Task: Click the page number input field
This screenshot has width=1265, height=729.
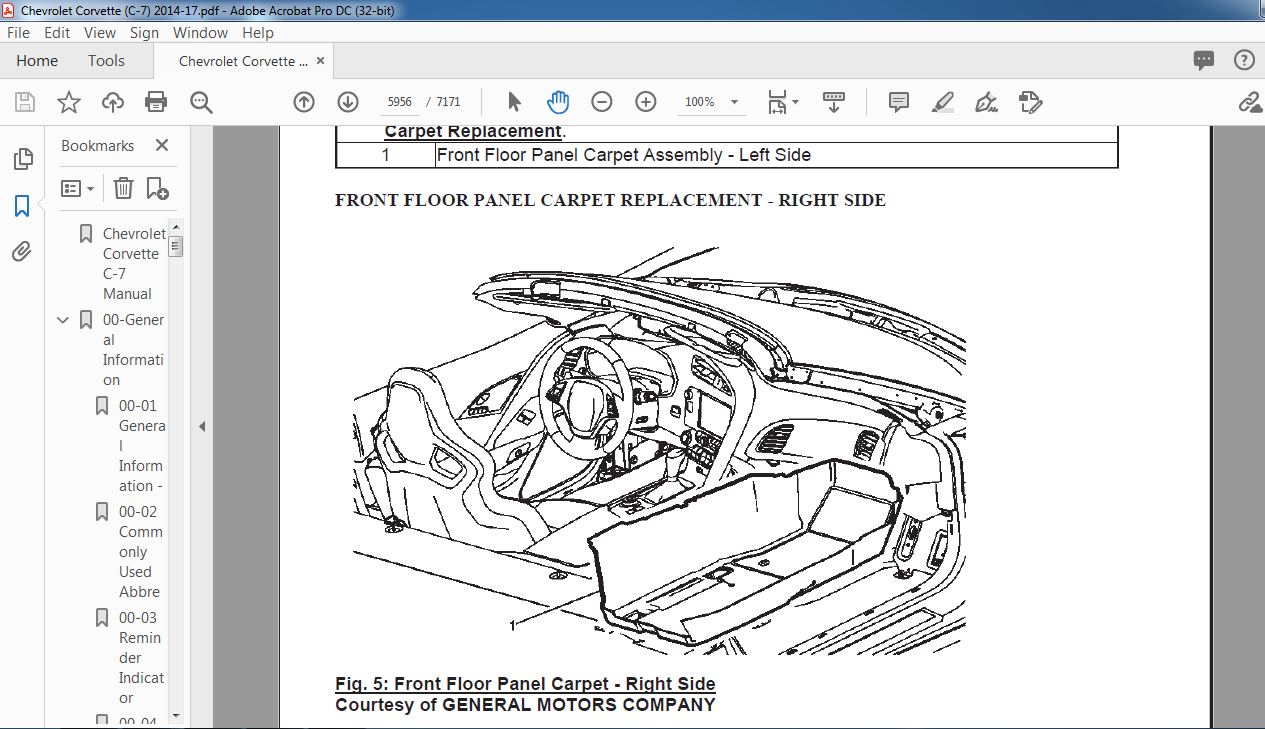Action: click(399, 102)
